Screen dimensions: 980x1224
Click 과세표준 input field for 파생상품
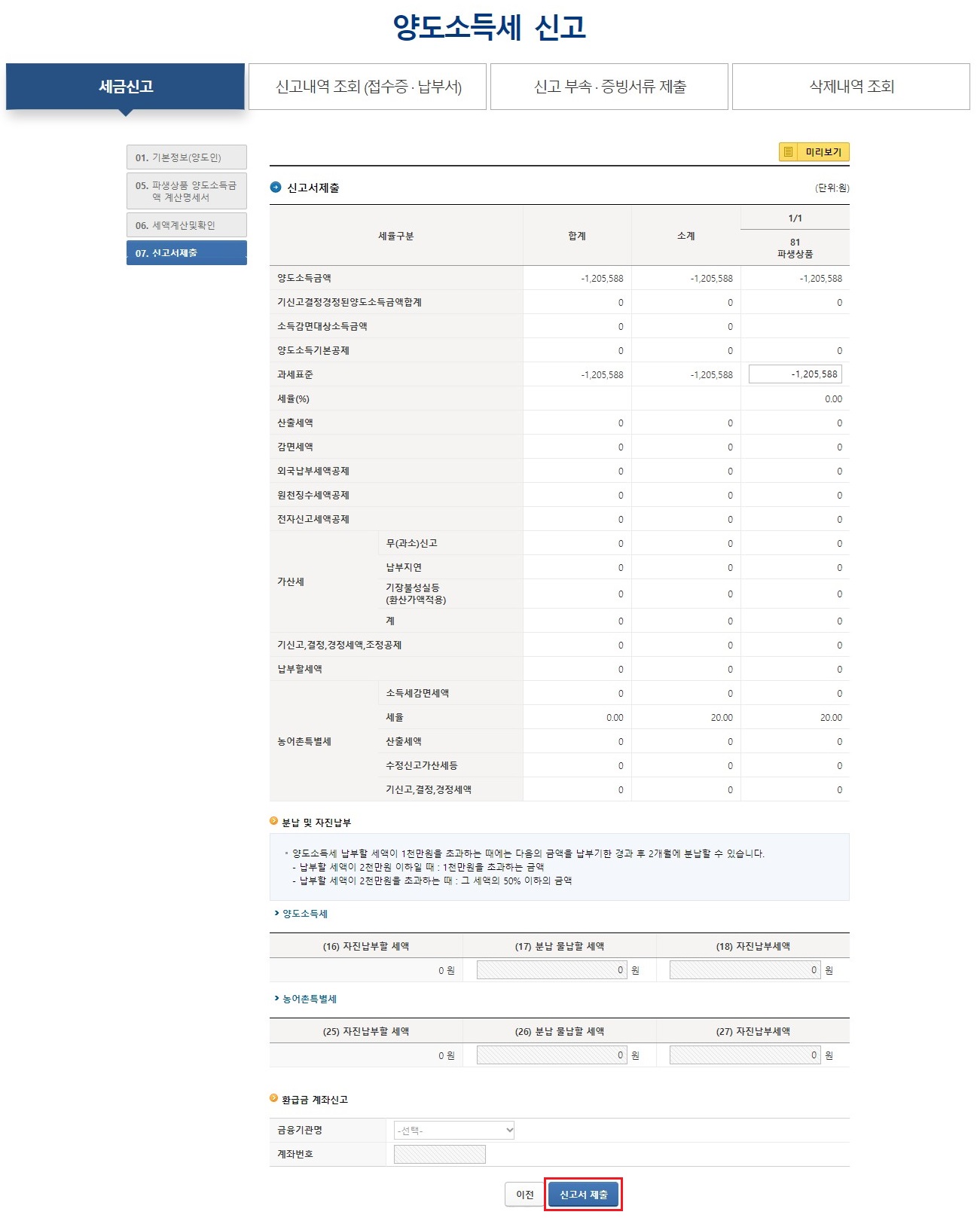pos(795,374)
